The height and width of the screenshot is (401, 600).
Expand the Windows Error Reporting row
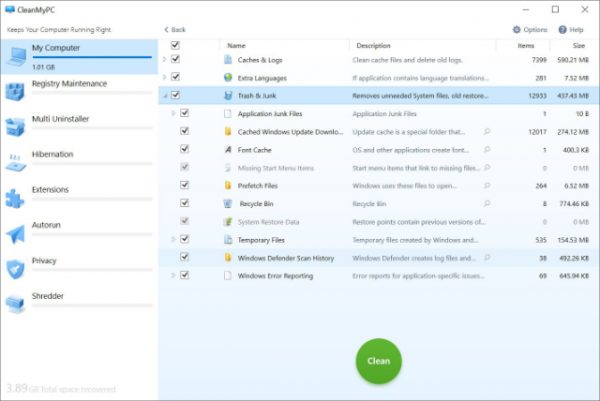point(173,275)
